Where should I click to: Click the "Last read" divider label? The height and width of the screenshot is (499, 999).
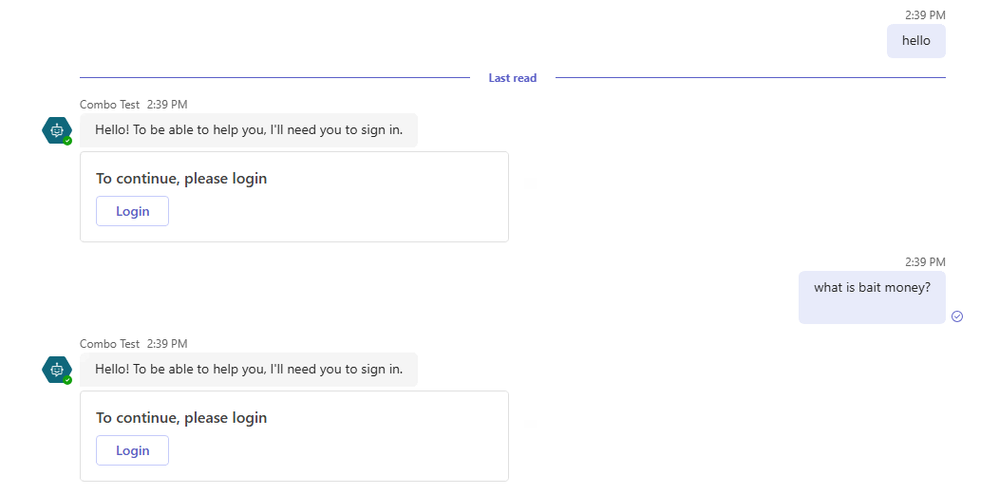pos(512,78)
